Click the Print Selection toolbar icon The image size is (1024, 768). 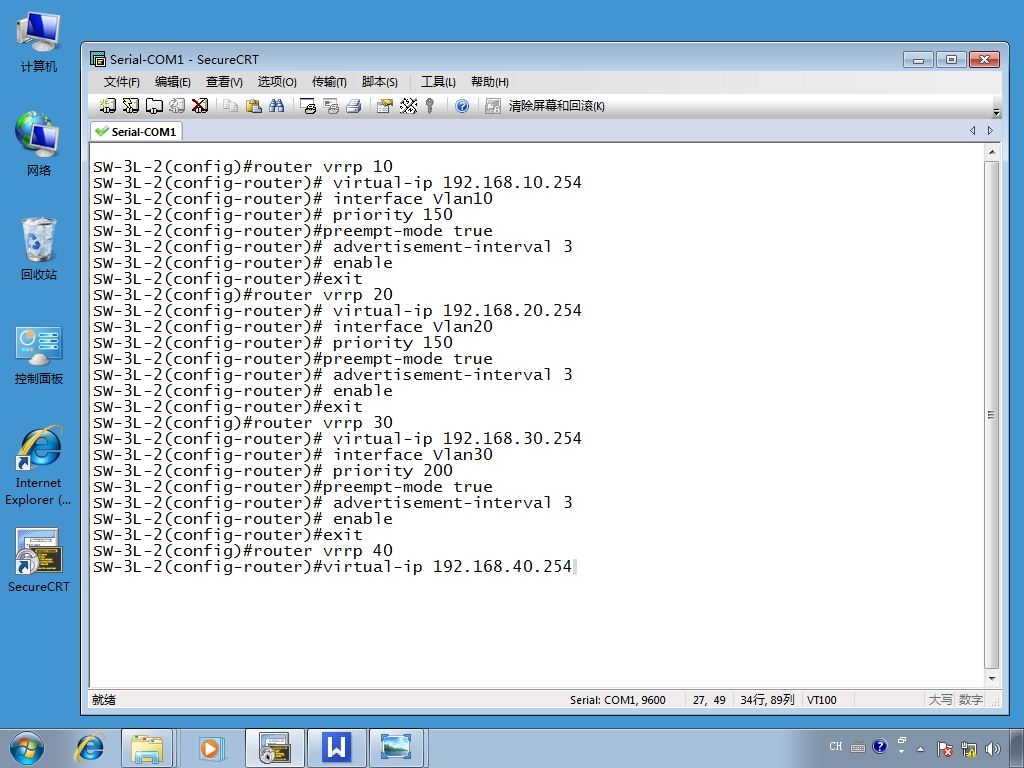[330, 106]
